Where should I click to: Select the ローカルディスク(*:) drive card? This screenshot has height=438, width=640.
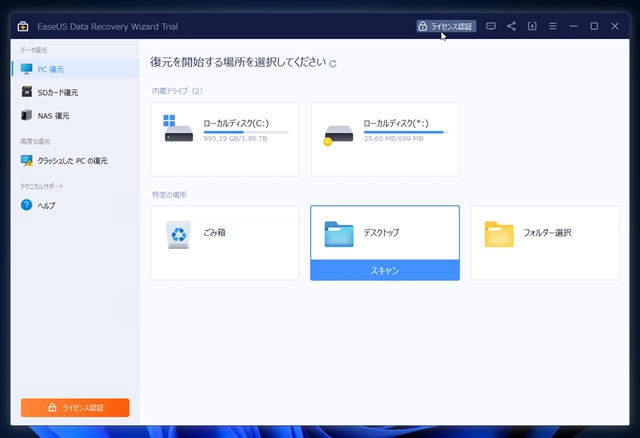point(385,139)
